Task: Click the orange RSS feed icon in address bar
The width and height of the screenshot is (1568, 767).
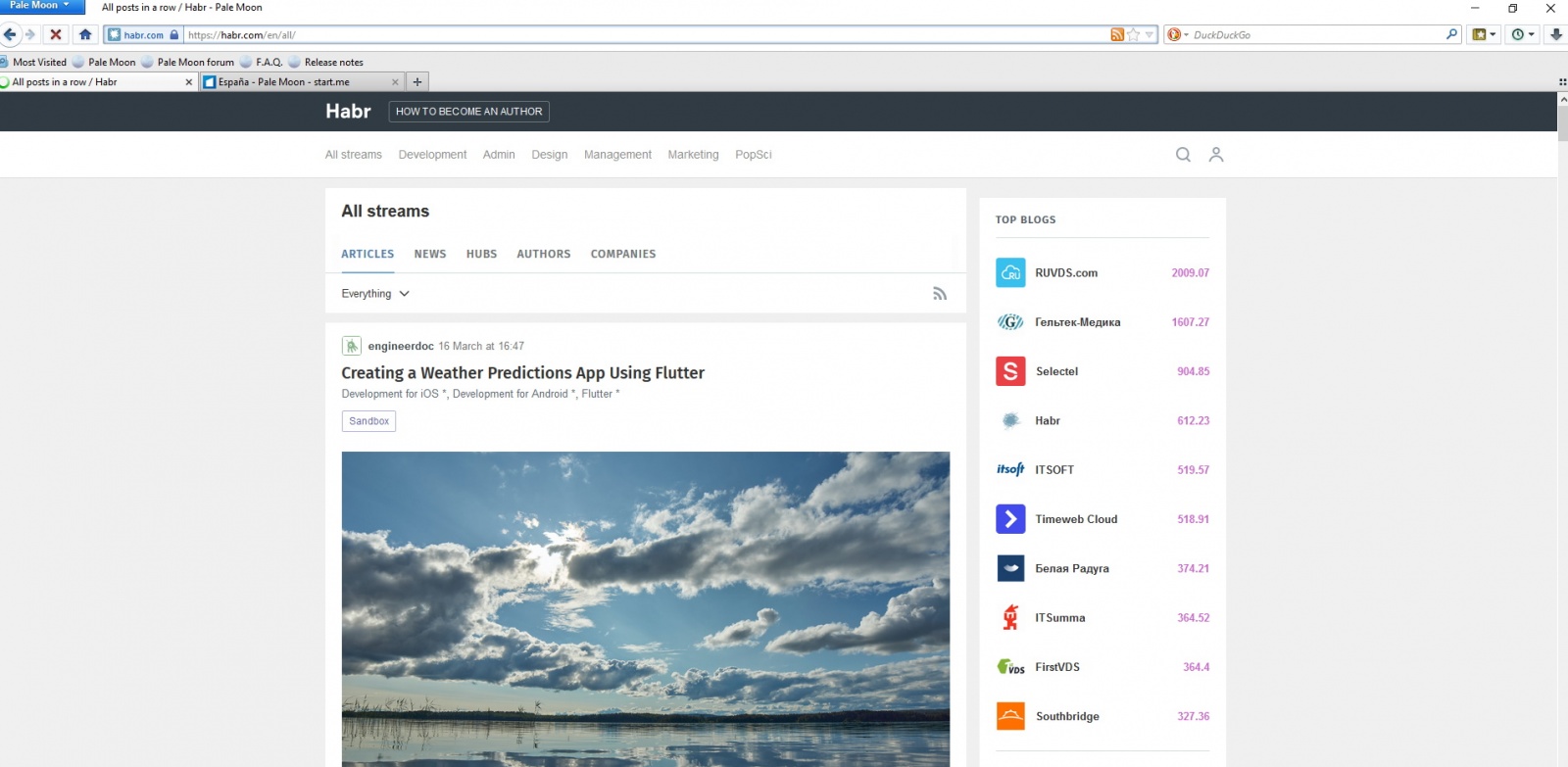Action: [1117, 35]
